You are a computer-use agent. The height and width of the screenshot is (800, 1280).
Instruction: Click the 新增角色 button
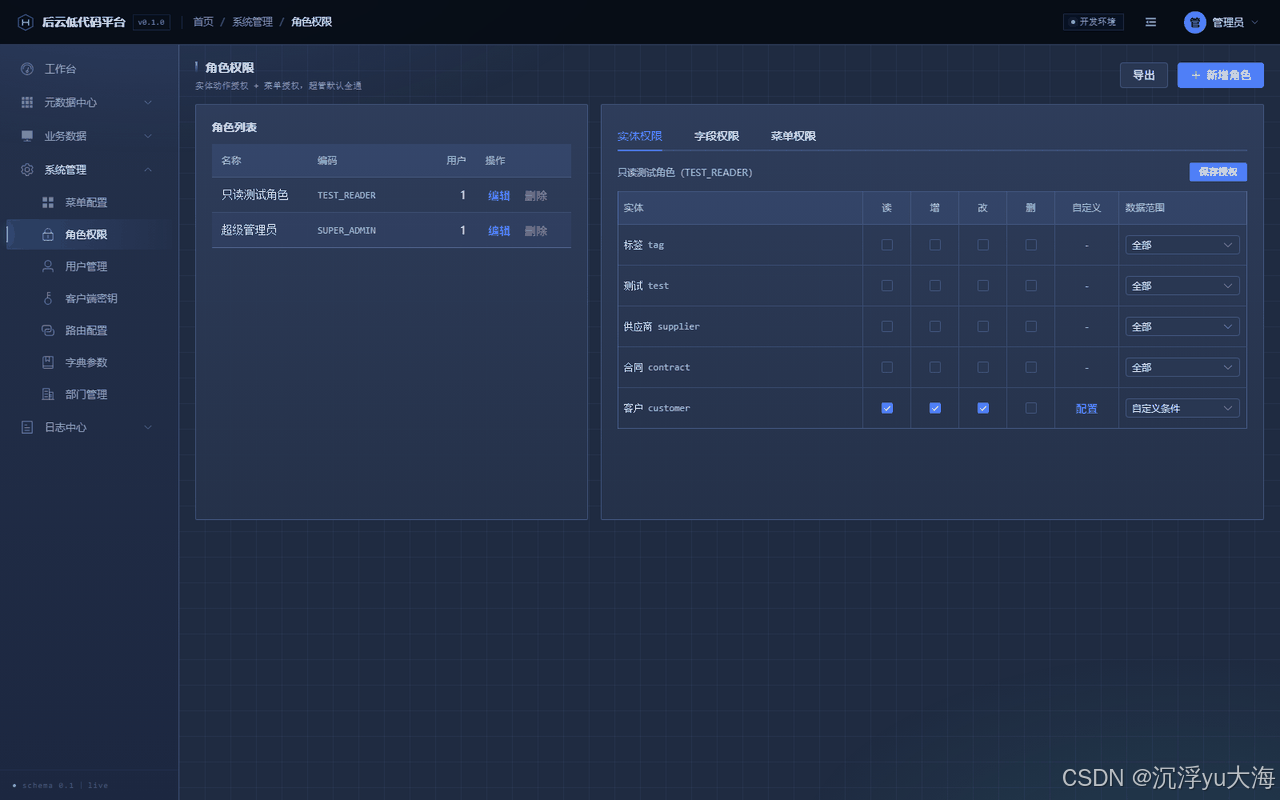(1221, 75)
